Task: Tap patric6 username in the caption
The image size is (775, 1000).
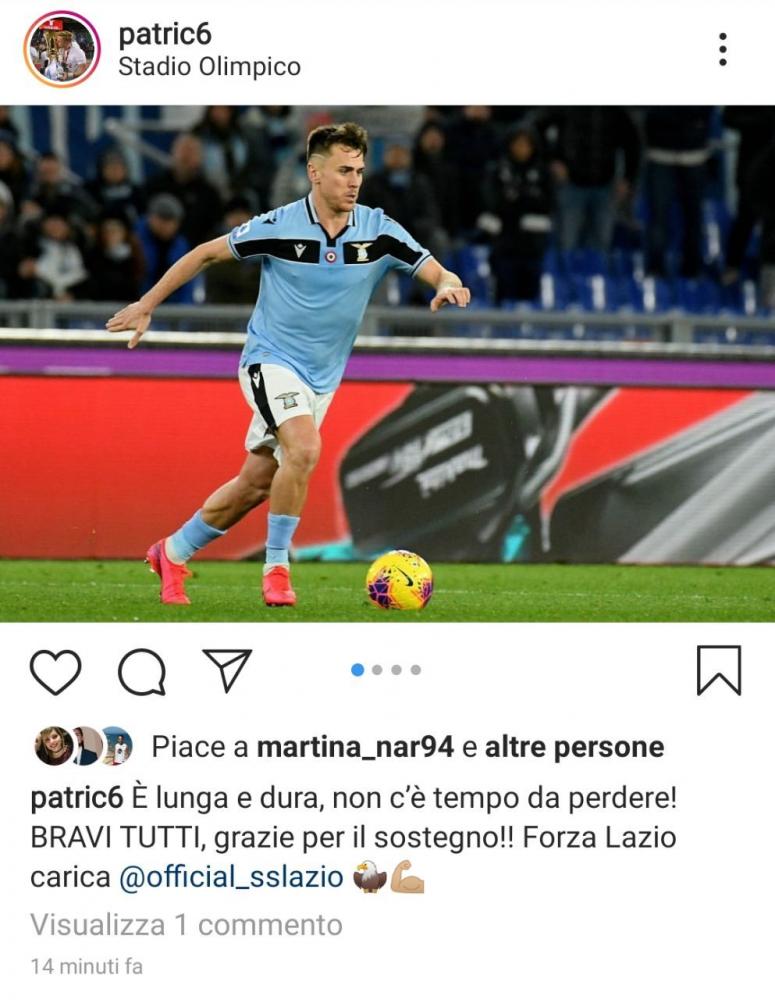Action: [77, 798]
